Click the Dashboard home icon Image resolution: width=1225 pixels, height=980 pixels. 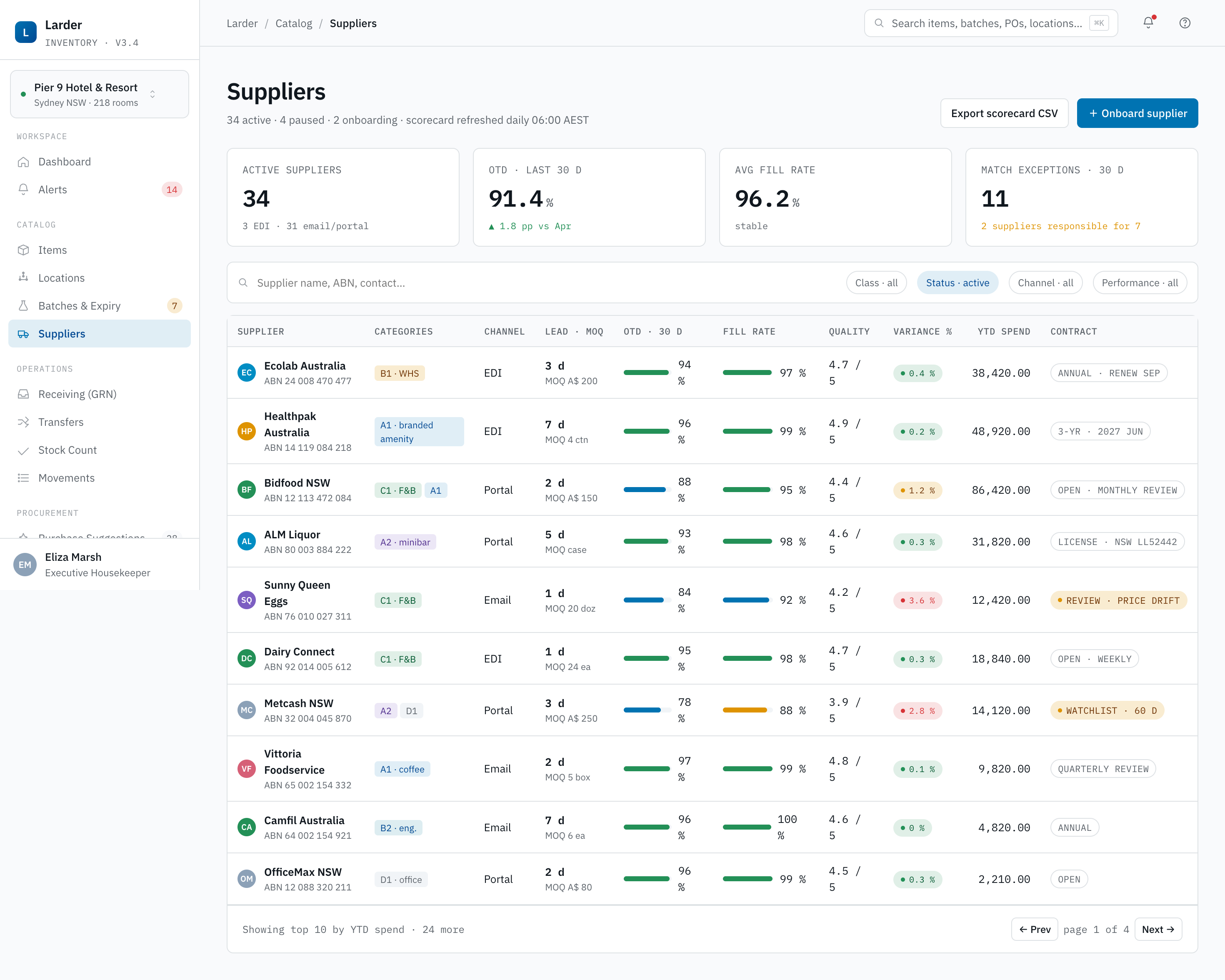coord(23,162)
